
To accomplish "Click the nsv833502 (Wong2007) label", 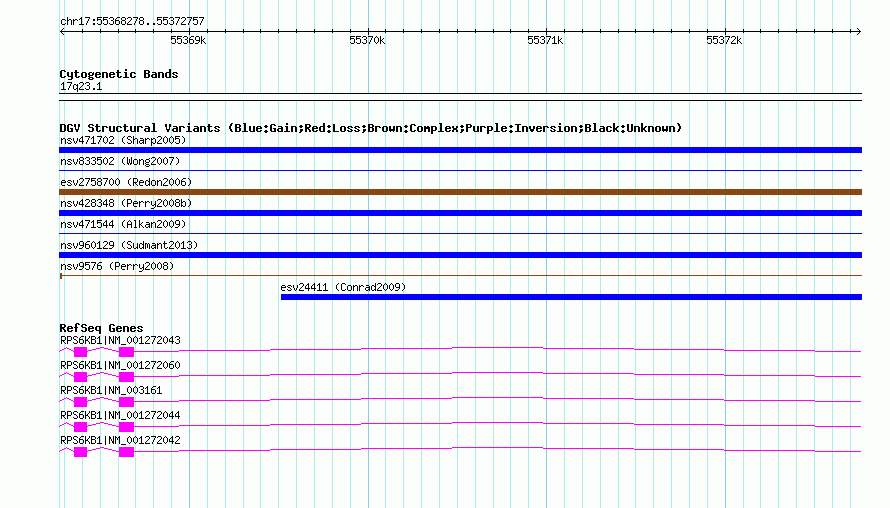I will pyautogui.click(x=120, y=161).
